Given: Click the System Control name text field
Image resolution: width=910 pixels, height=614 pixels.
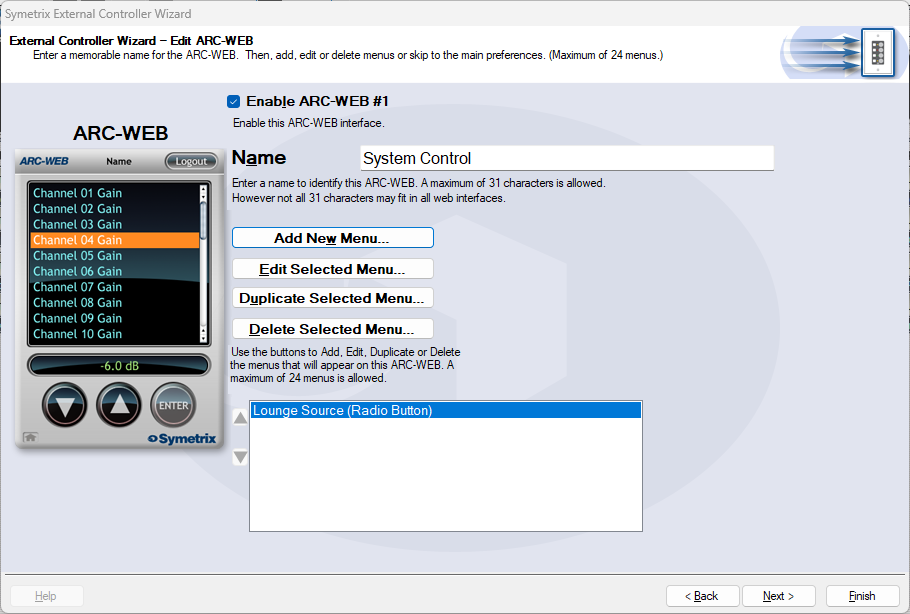Looking at the screenshot, I should coord(566,158).
